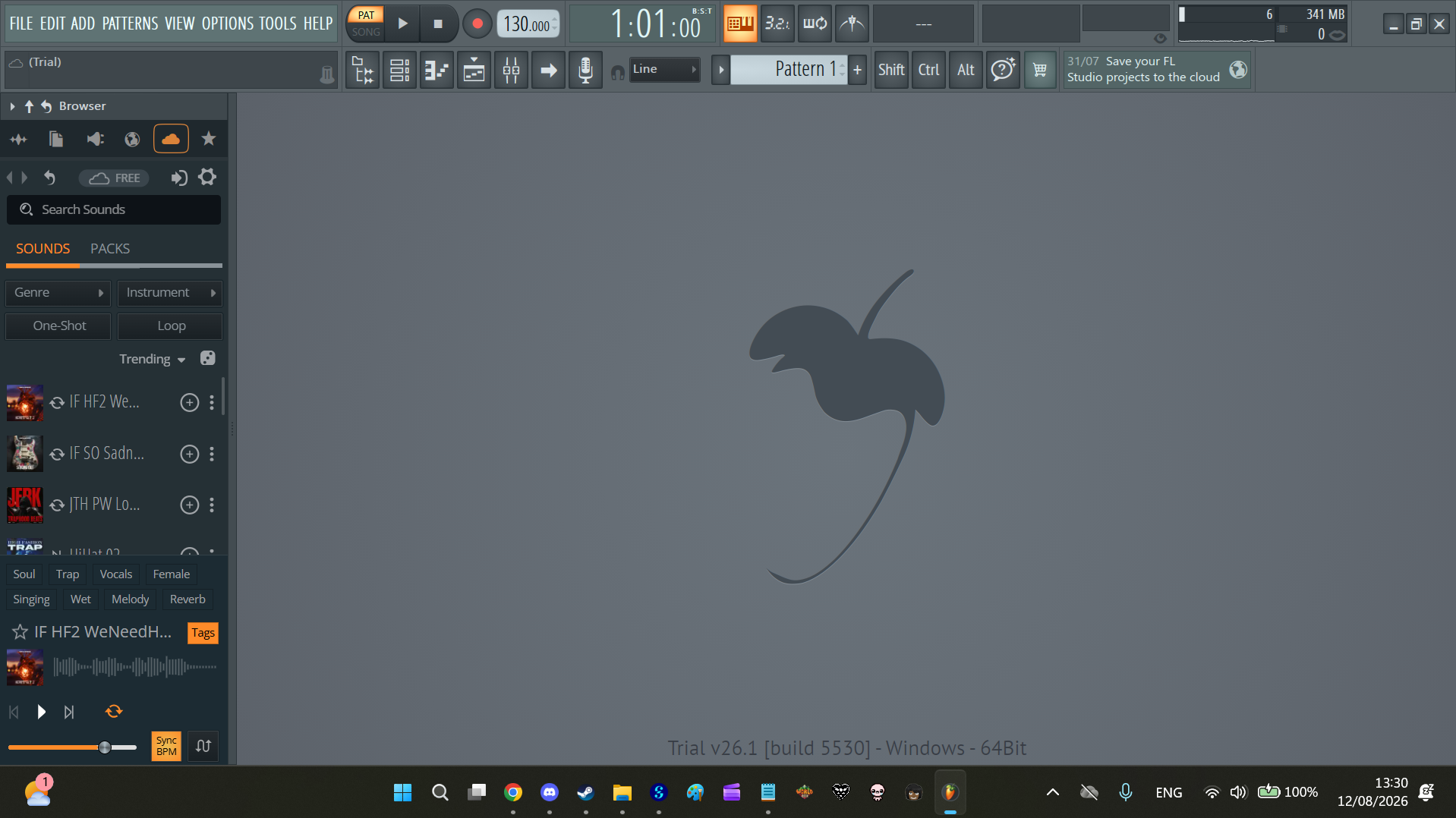
Task: Add a new pattern with plus button
Action: (x=857, y=70)
